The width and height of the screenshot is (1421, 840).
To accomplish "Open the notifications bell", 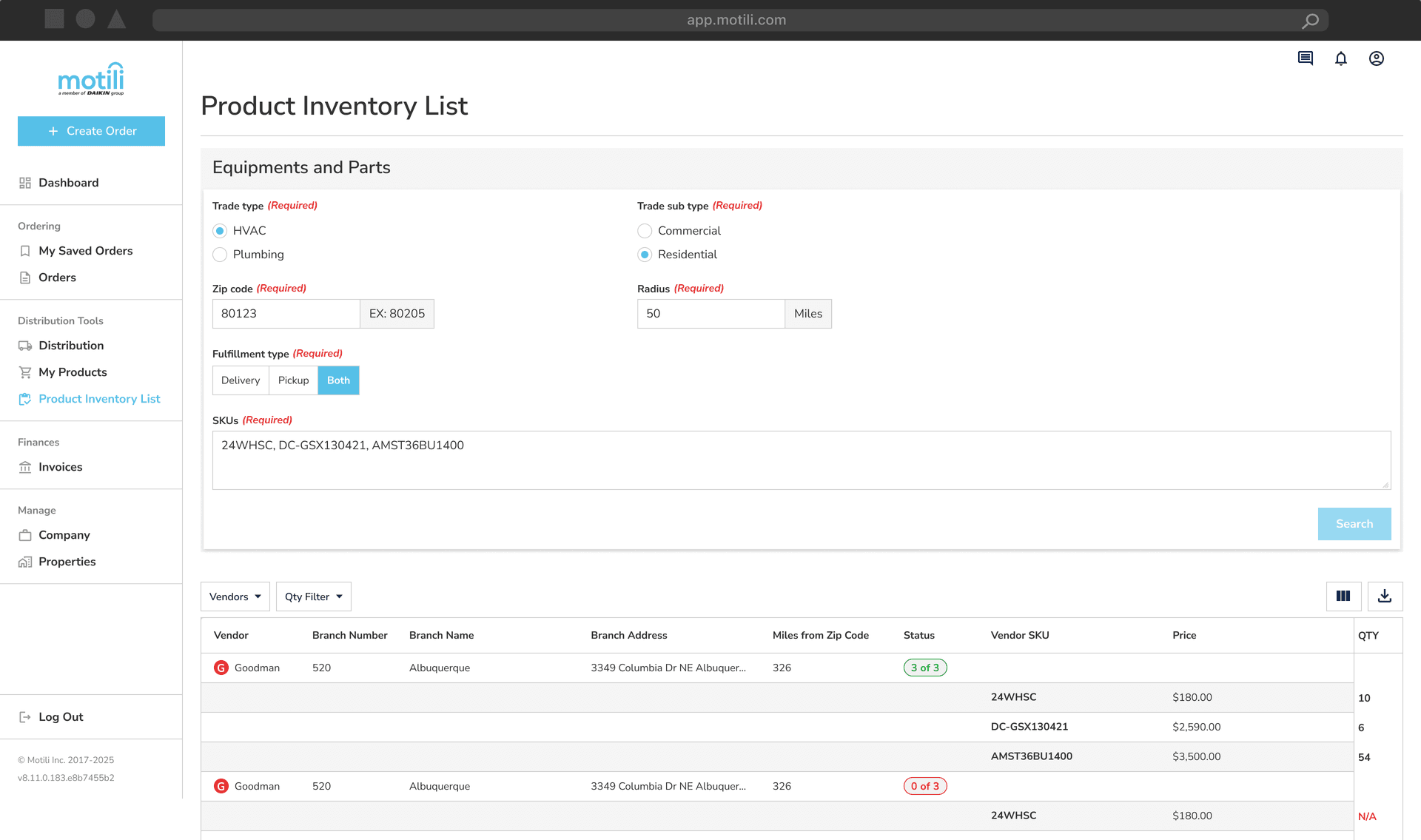I will coord(1340,58).
